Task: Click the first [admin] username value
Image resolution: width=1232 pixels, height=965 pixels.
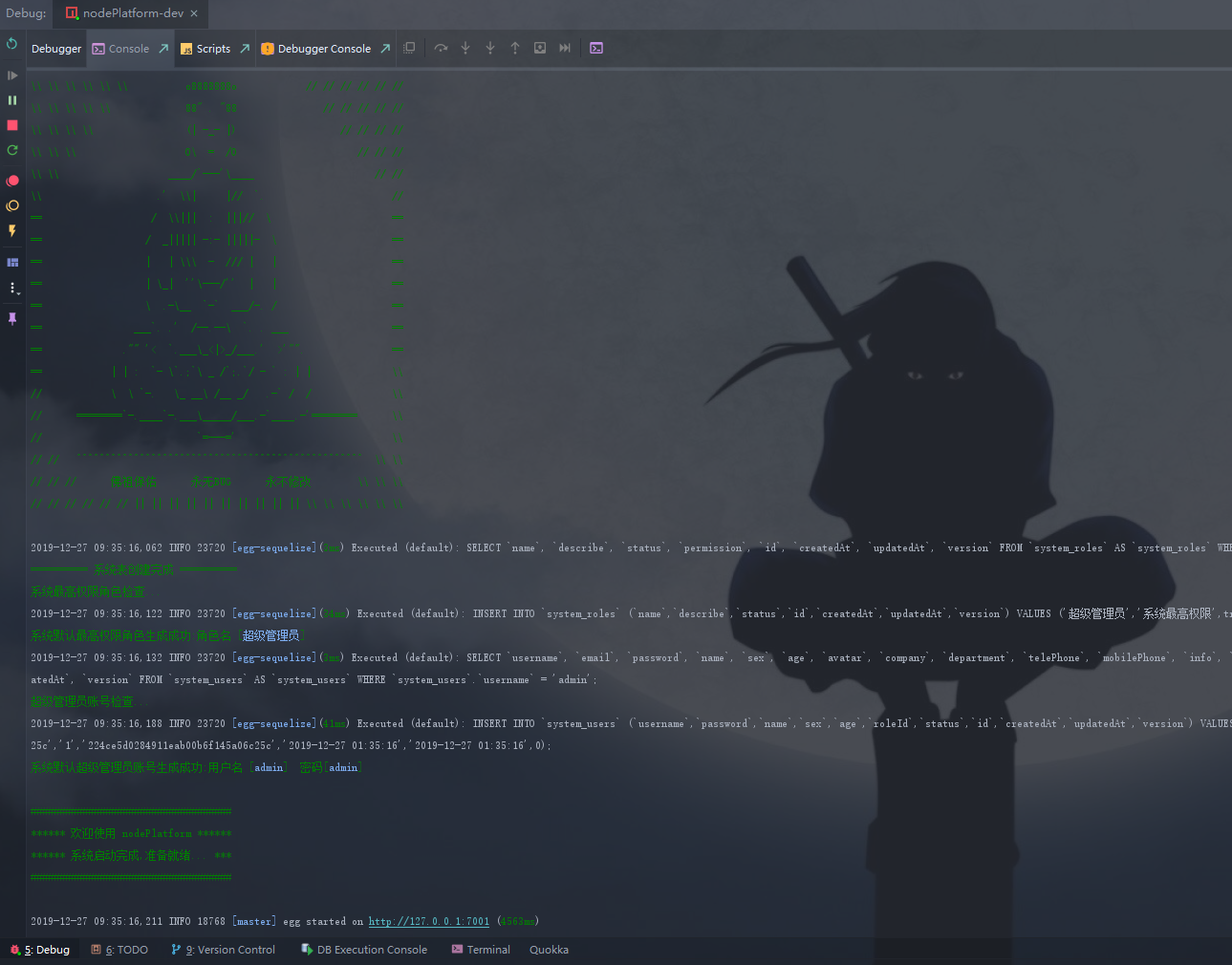Action: point(269,768)
